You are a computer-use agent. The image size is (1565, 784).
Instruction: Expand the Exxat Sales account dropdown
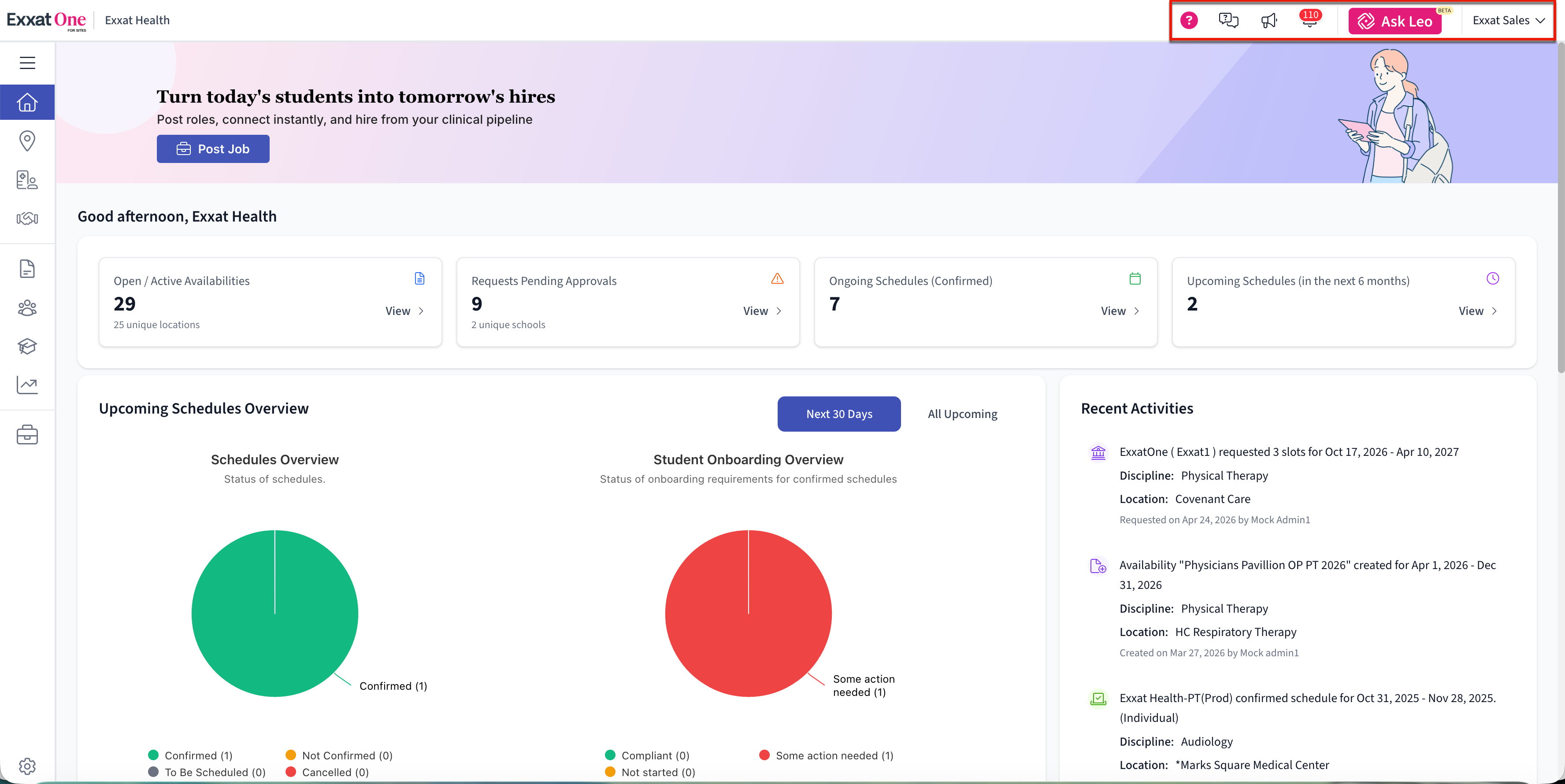pyautogui.click(x=1508, y=21)
